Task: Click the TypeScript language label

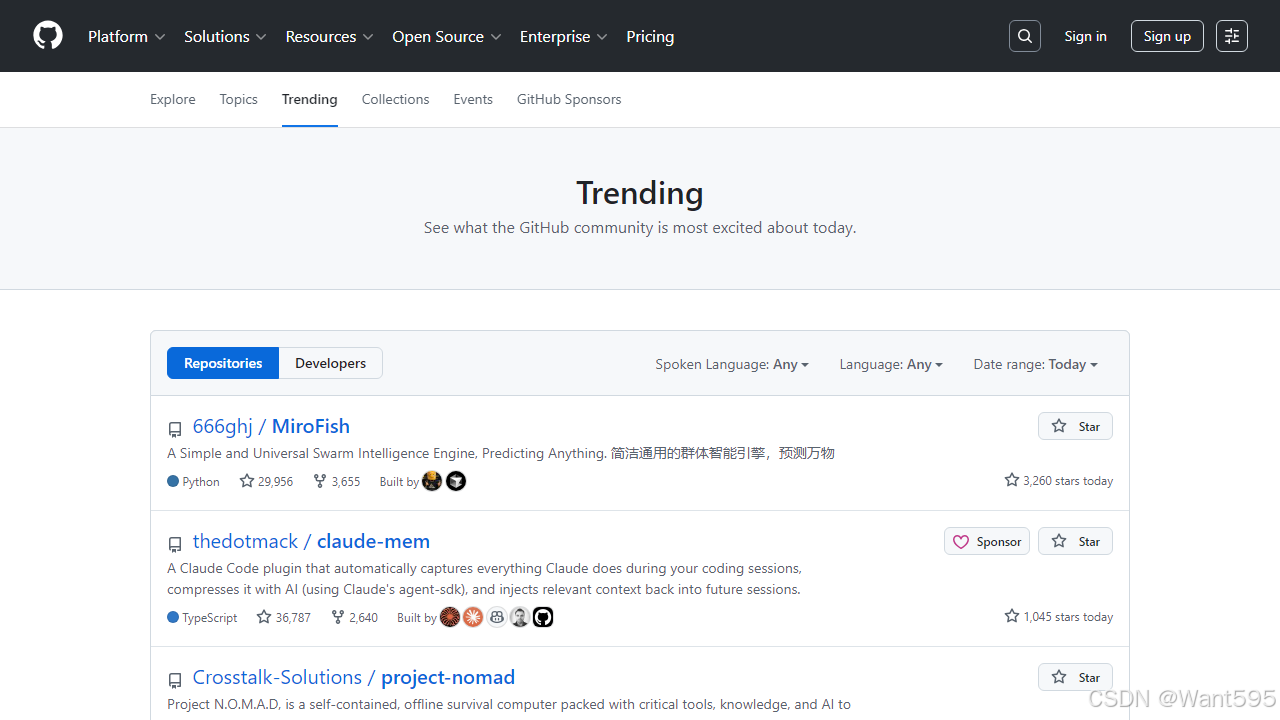Action: click(x=203, y=617)
